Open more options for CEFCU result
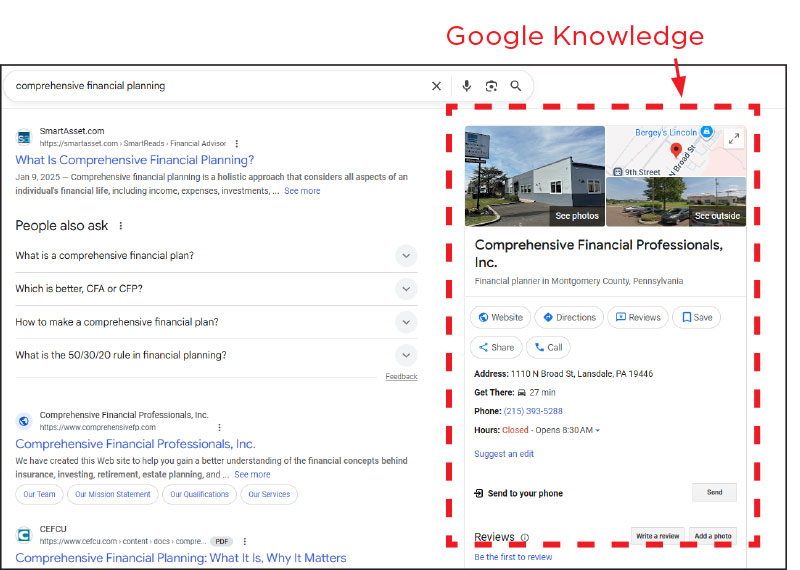Image resolution: width=800 pixels, height=570 pixels. point(244,541)
